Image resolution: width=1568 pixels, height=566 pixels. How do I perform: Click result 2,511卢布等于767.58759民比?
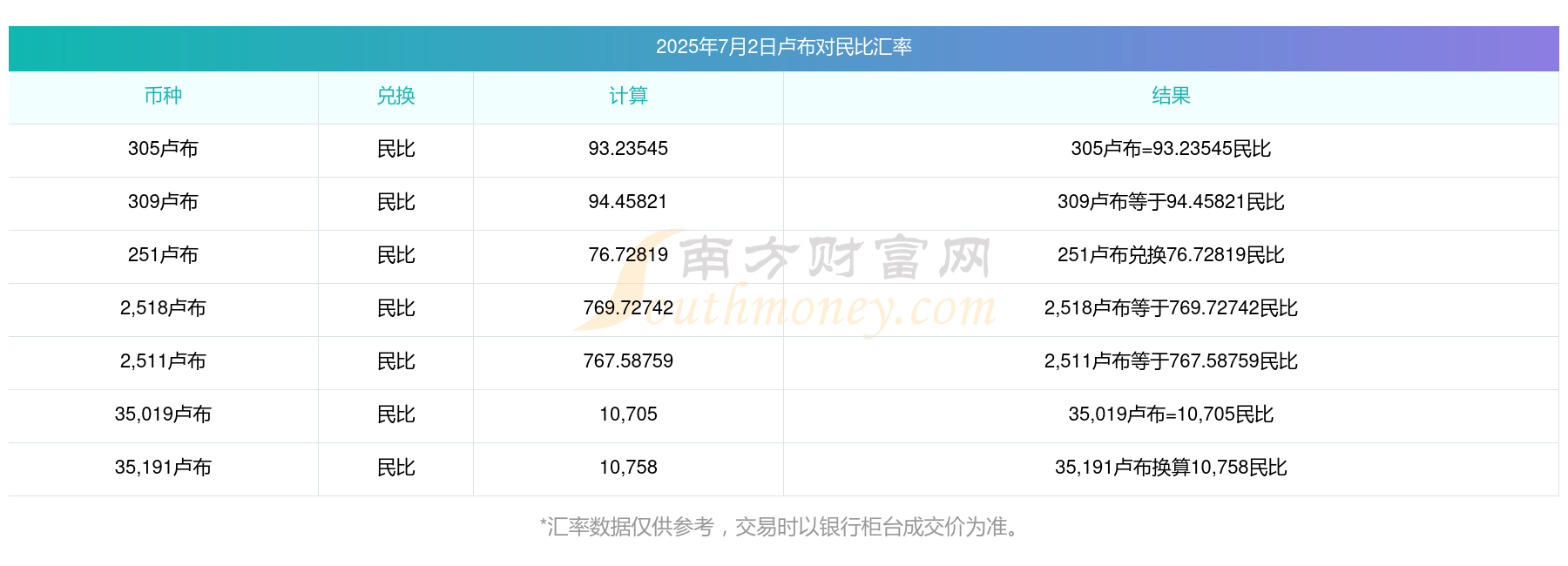pyautogui.click(x=1171, y=361)
